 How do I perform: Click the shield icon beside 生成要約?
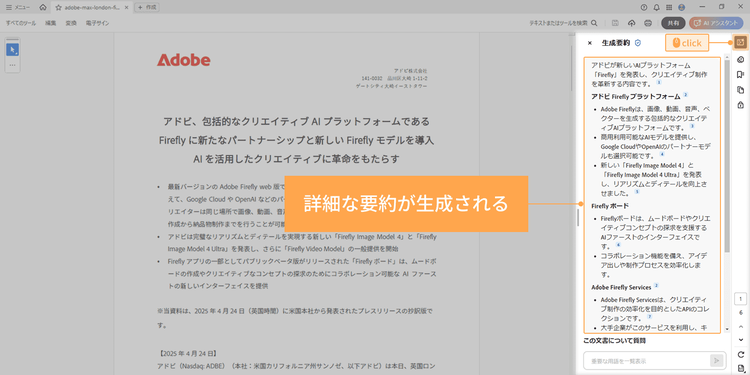638,43
